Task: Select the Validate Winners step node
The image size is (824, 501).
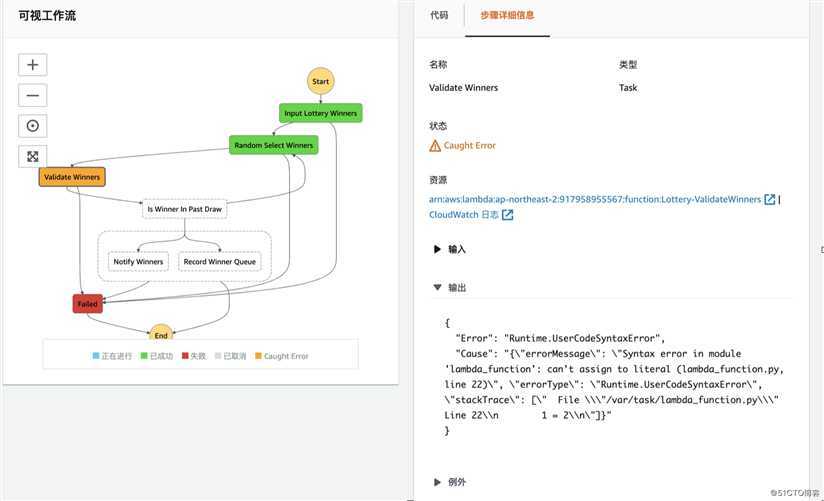Action: point(72,177)
